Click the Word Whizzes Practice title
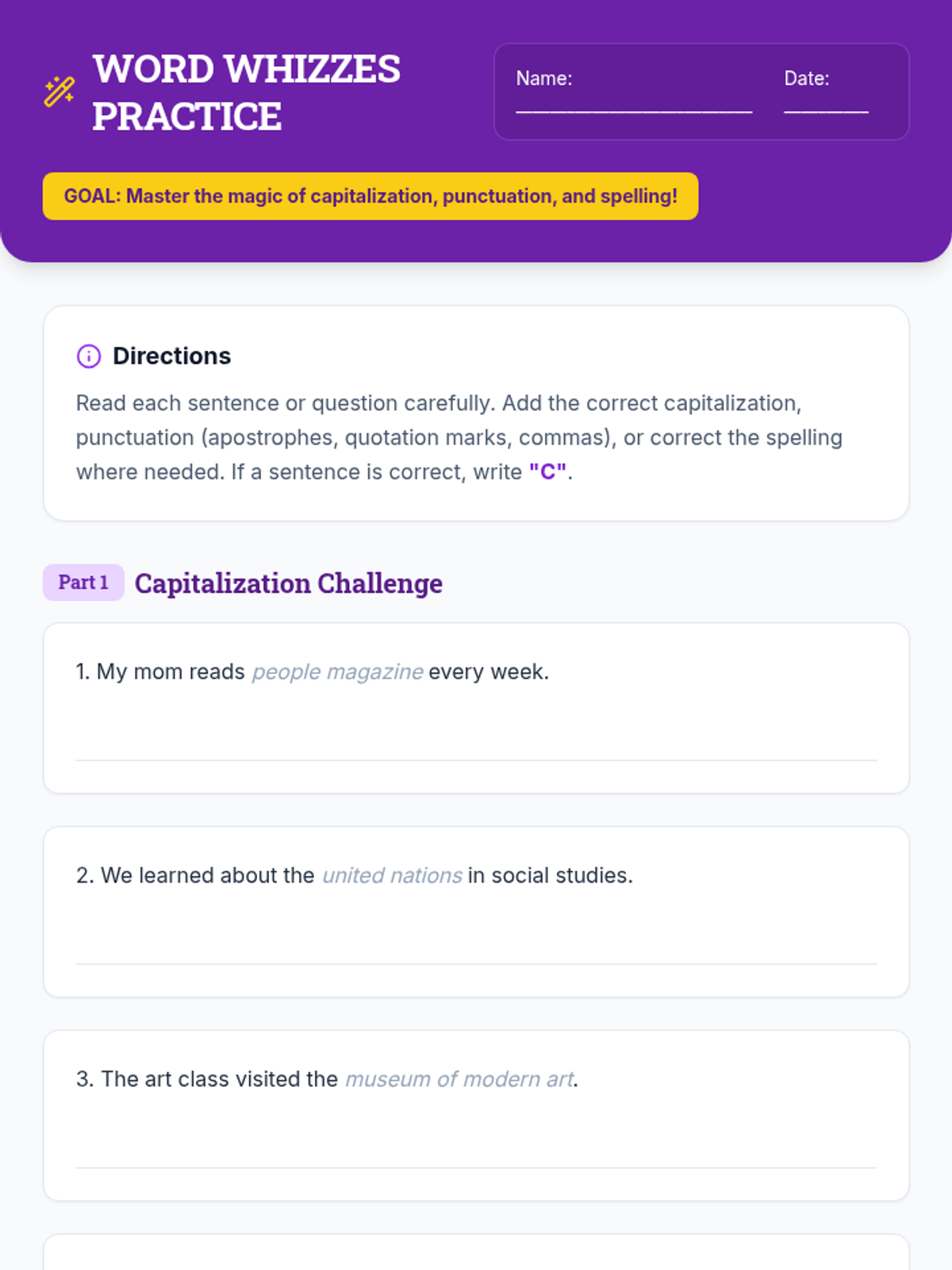This screenshot has height=1270, width=952. pyautogui.click(x=246, y=92)
